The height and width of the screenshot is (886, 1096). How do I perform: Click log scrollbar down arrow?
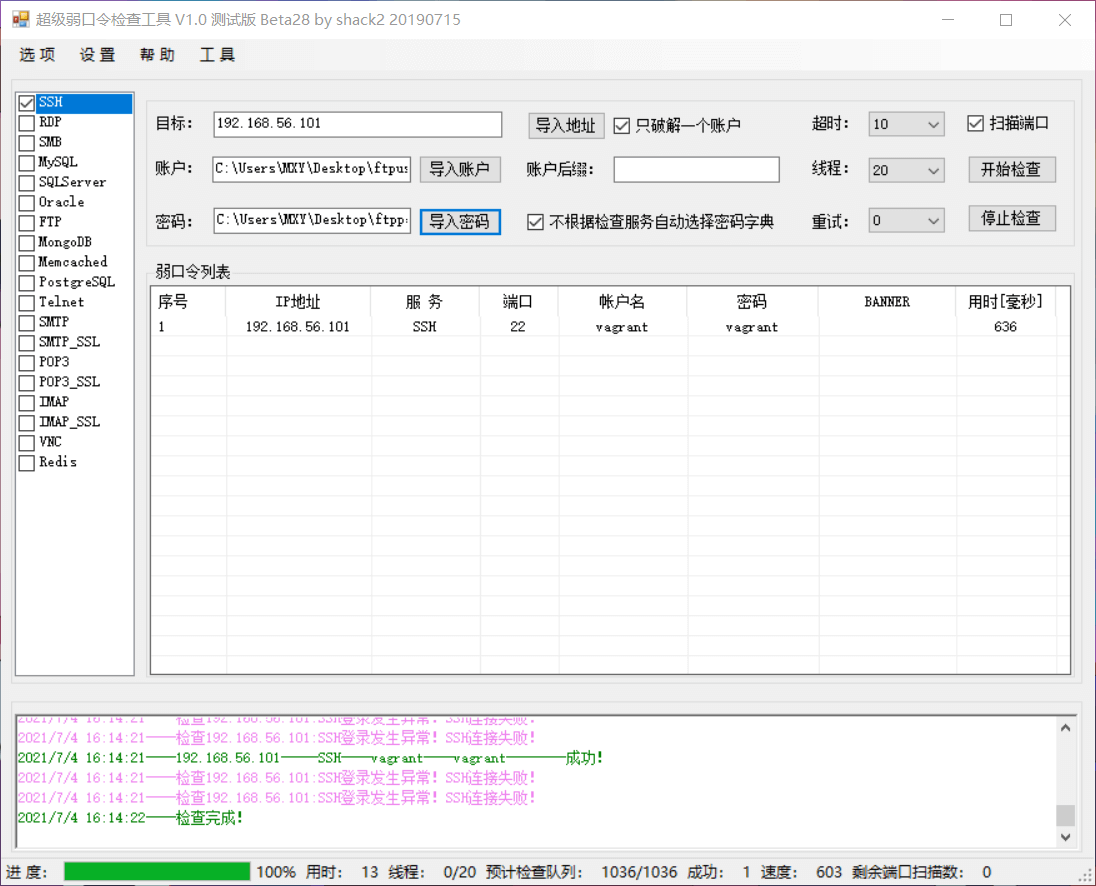(x=1065, y=837)
